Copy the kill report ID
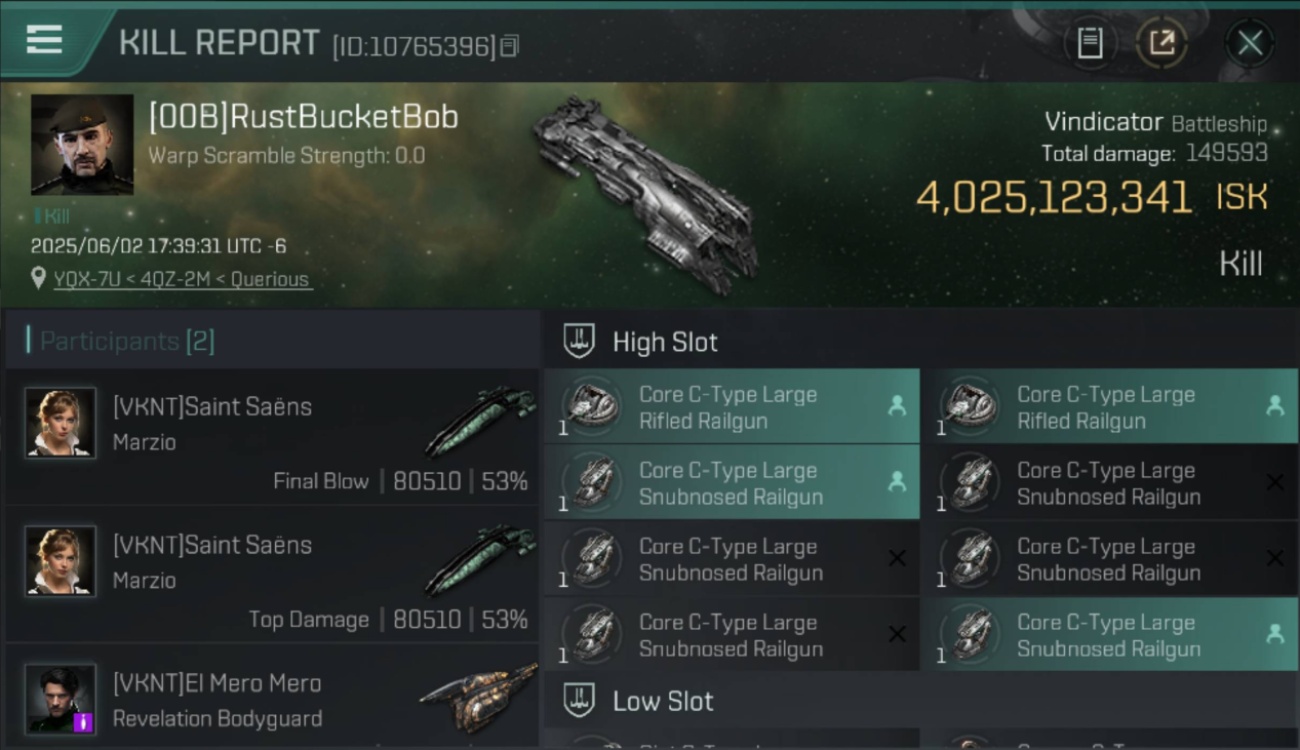This screenshot has width=1300, height=750. click(509, 46)
